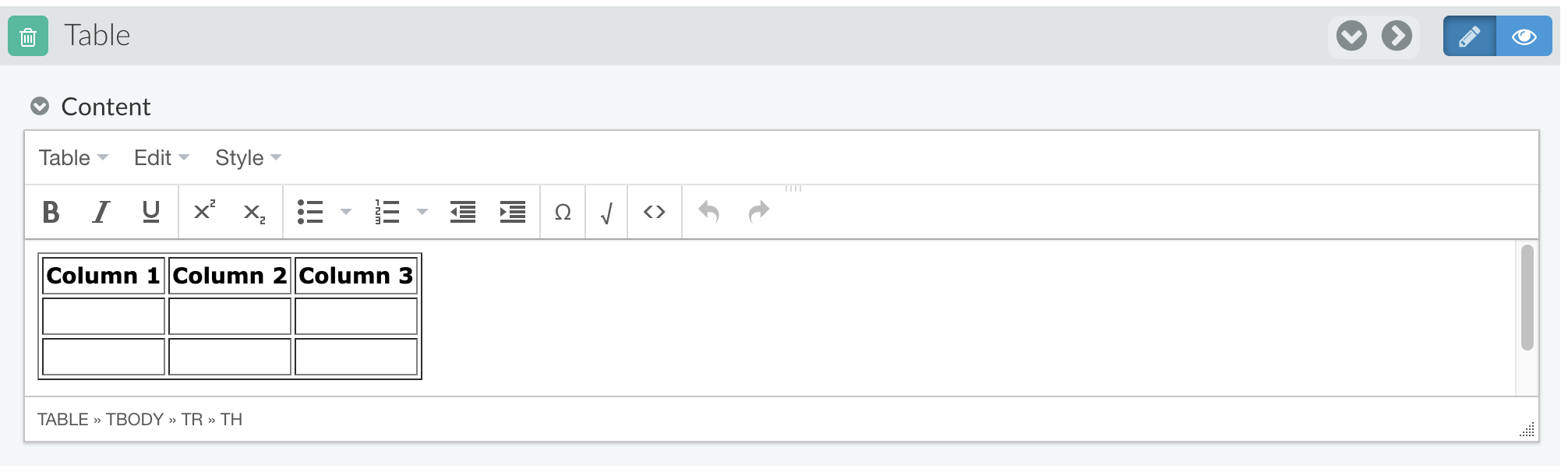Viewport: 1568px width, 472px height.
Task: Toggle bold formatting
Action: [51, 212]
